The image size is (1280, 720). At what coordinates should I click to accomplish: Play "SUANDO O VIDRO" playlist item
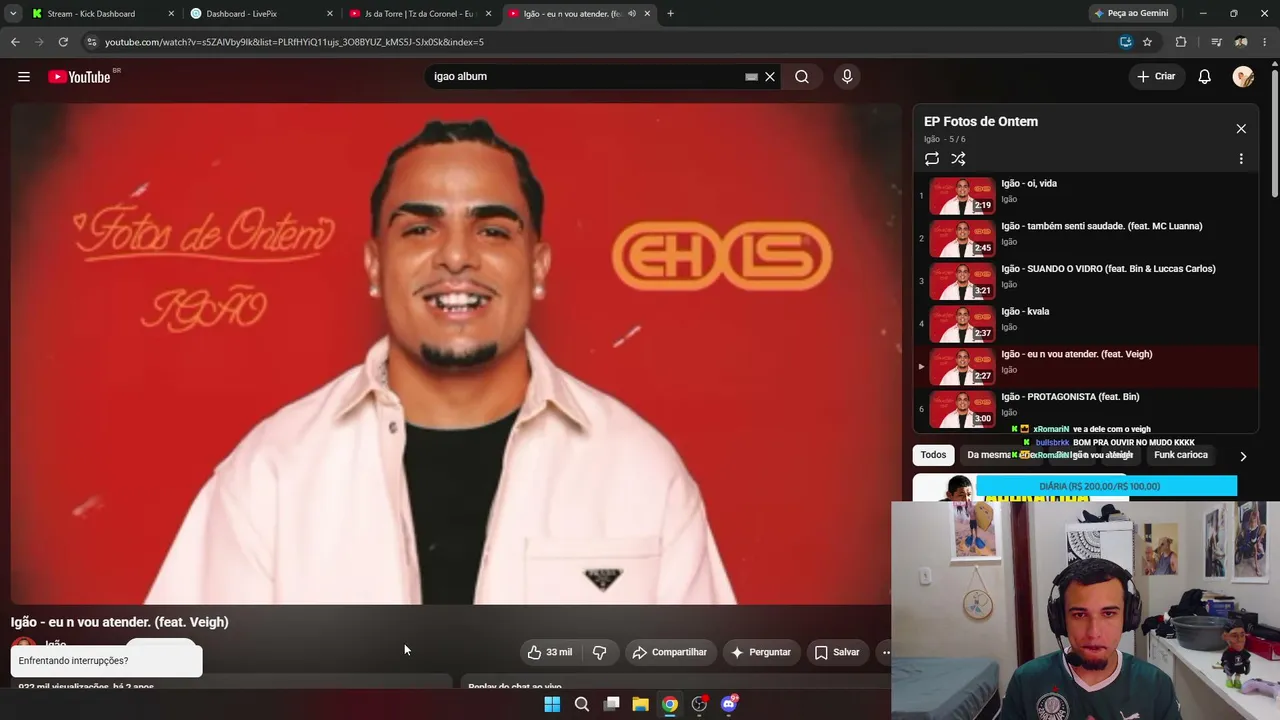[x=1085, y=282]
